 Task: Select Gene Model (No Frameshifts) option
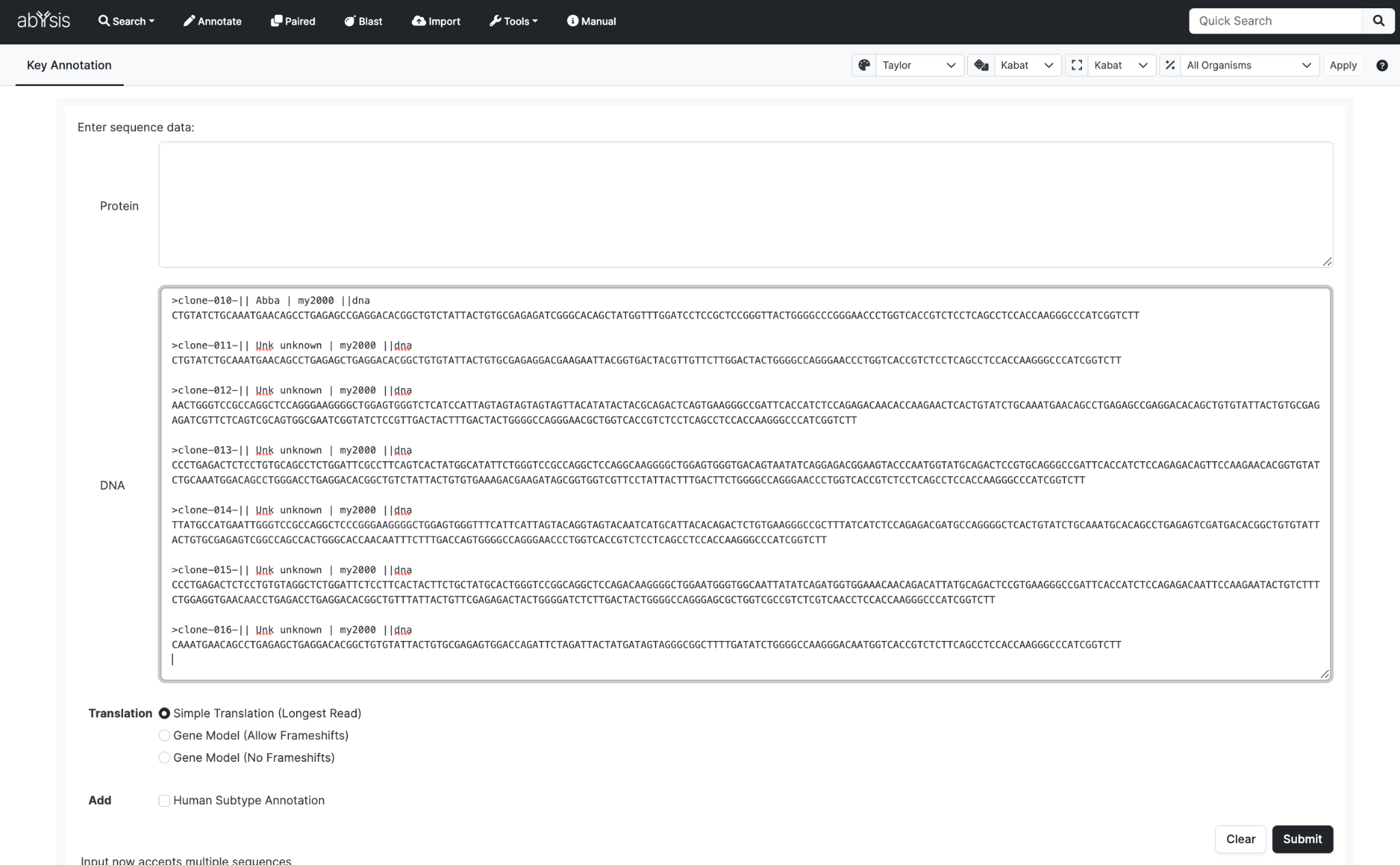[x=164, y=758]
